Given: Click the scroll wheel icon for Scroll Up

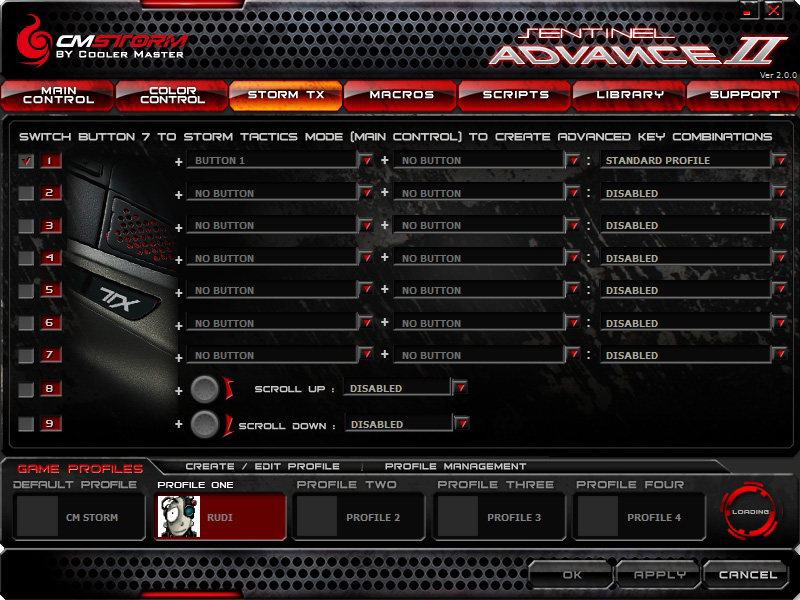Looking at the screenshot, I should [x=205, y=389].
